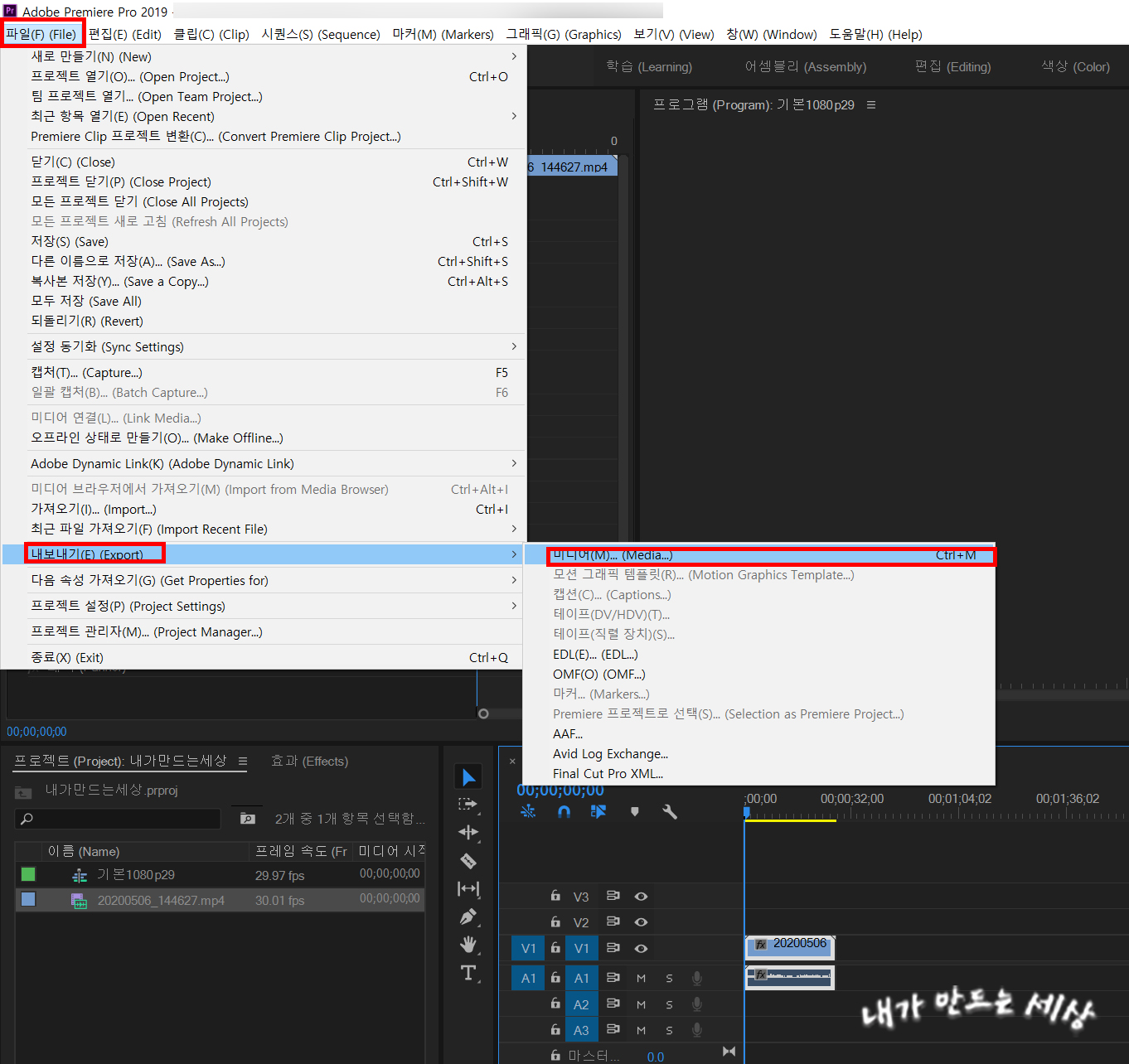1129x1064 pixels.
Task: Open Project panel hamburger menu
Action: pos(243,761)
